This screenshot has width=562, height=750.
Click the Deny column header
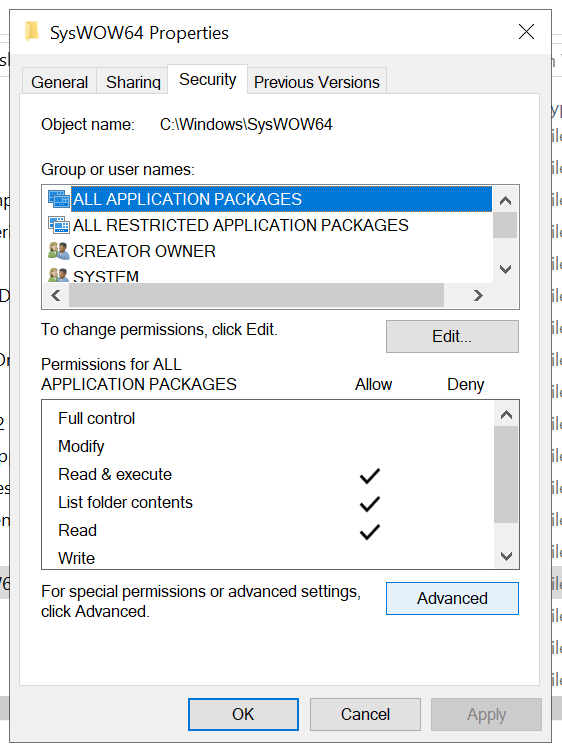click(465, 385)
